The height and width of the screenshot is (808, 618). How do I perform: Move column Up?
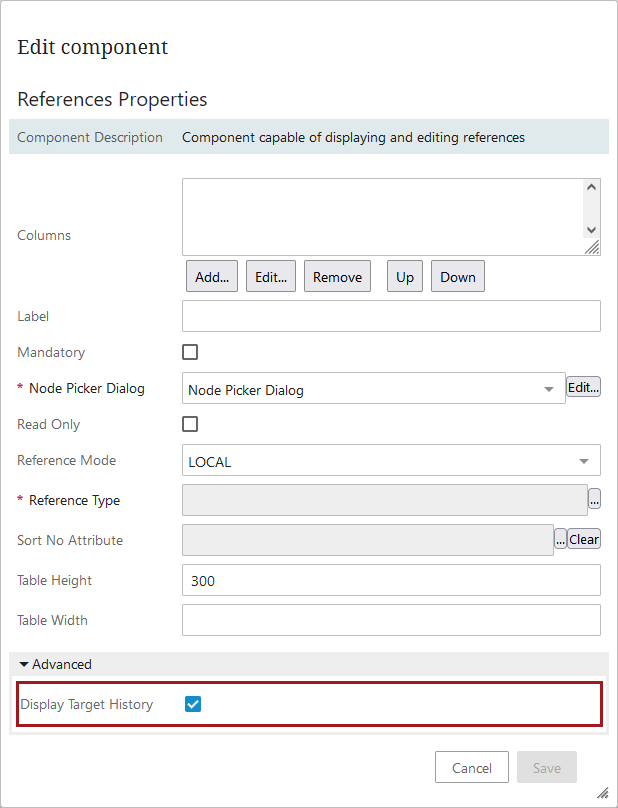(x=405, y=277)
